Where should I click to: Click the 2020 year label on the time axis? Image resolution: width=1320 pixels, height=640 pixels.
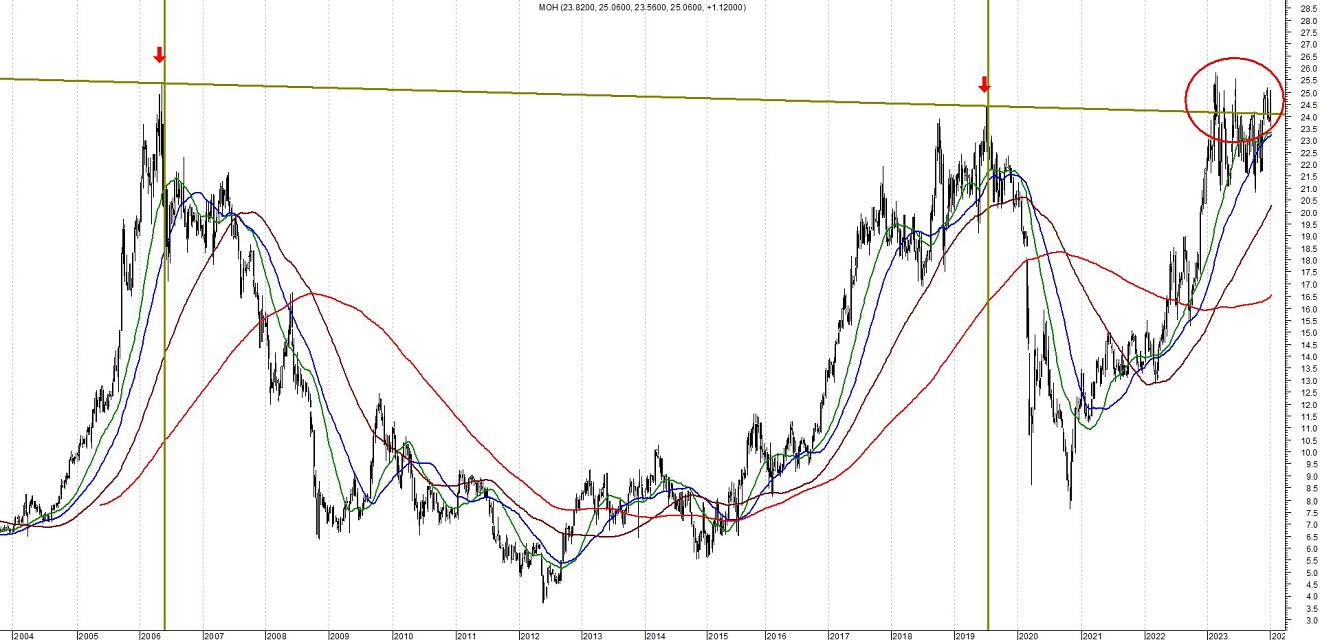1027,635
